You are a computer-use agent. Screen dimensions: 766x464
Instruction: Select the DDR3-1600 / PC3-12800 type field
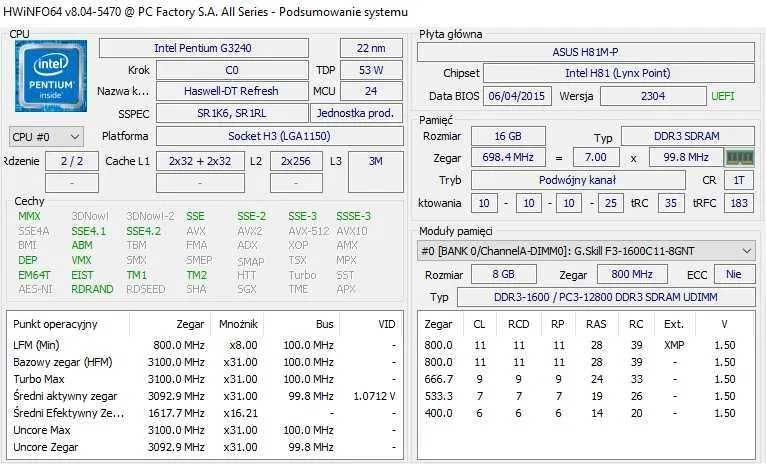(606, 297)
